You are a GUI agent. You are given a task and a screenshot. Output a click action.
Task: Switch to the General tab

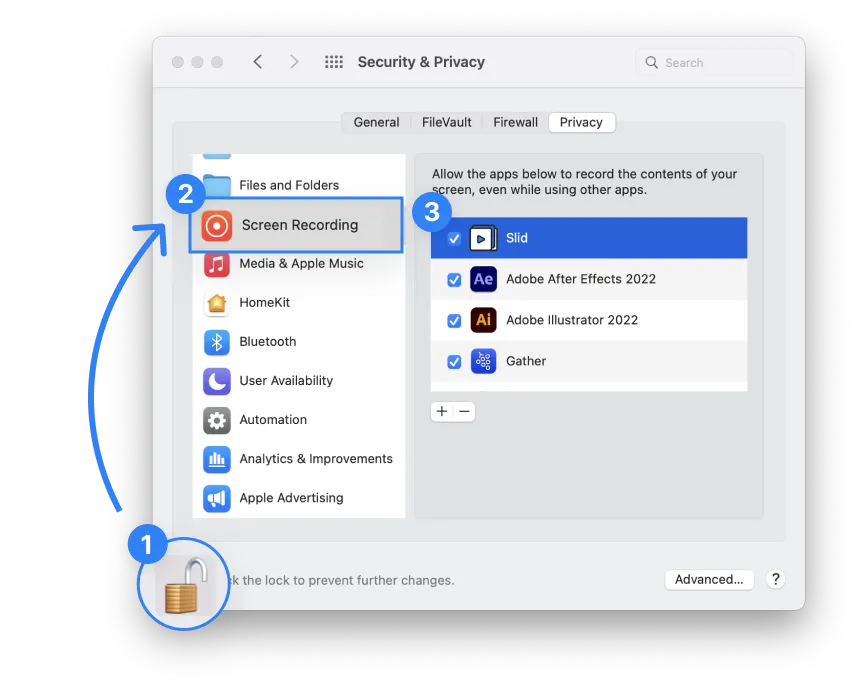[x=376, y=122]
